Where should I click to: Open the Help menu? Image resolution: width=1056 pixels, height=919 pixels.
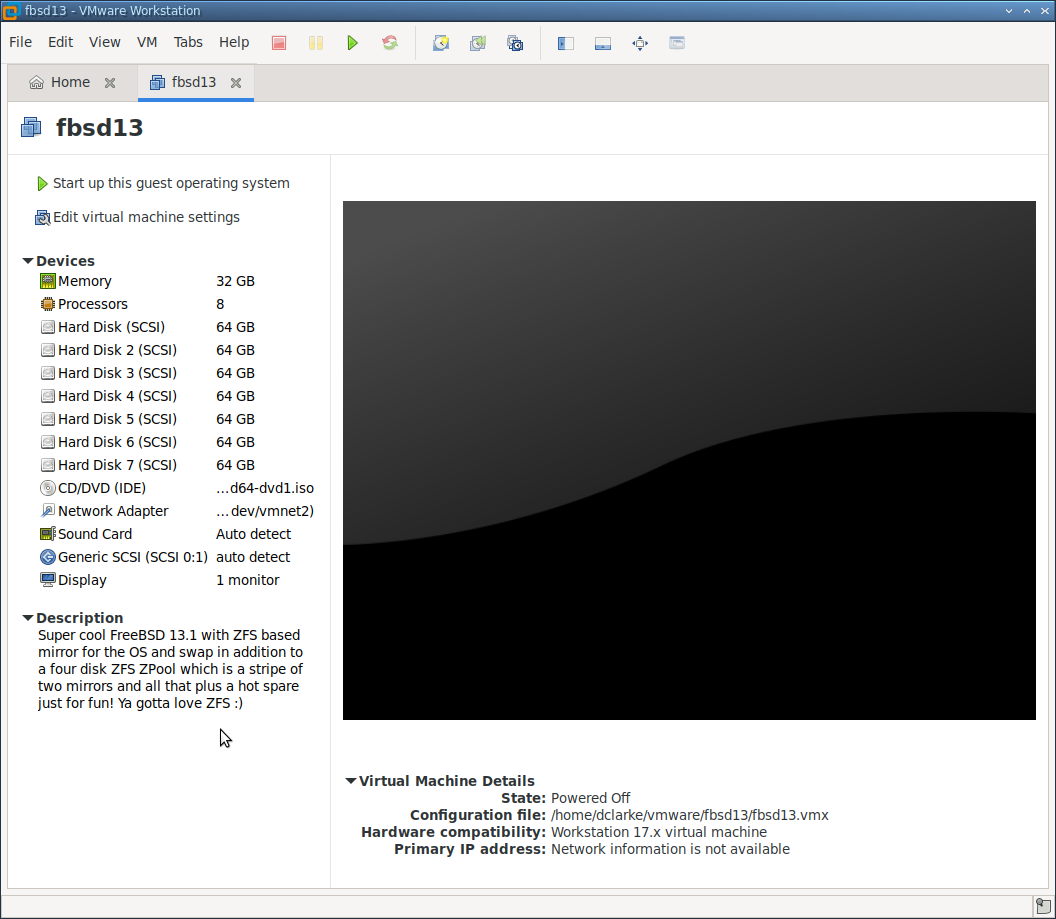point(234,42)
